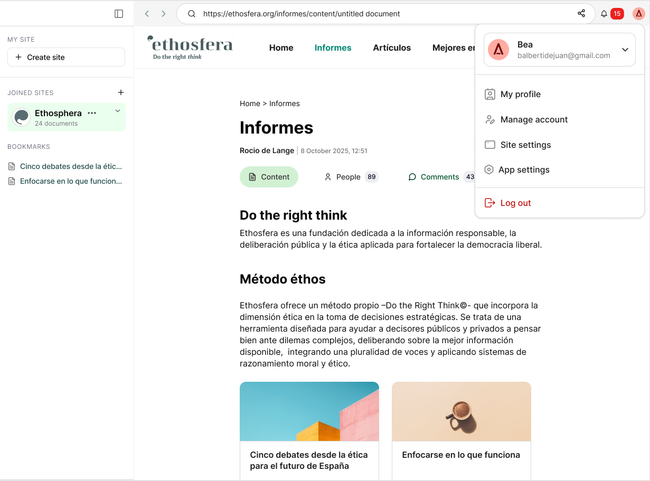Open My profile from menu
This screenshot has width=650, height=481.
click(x=520, y=94)
